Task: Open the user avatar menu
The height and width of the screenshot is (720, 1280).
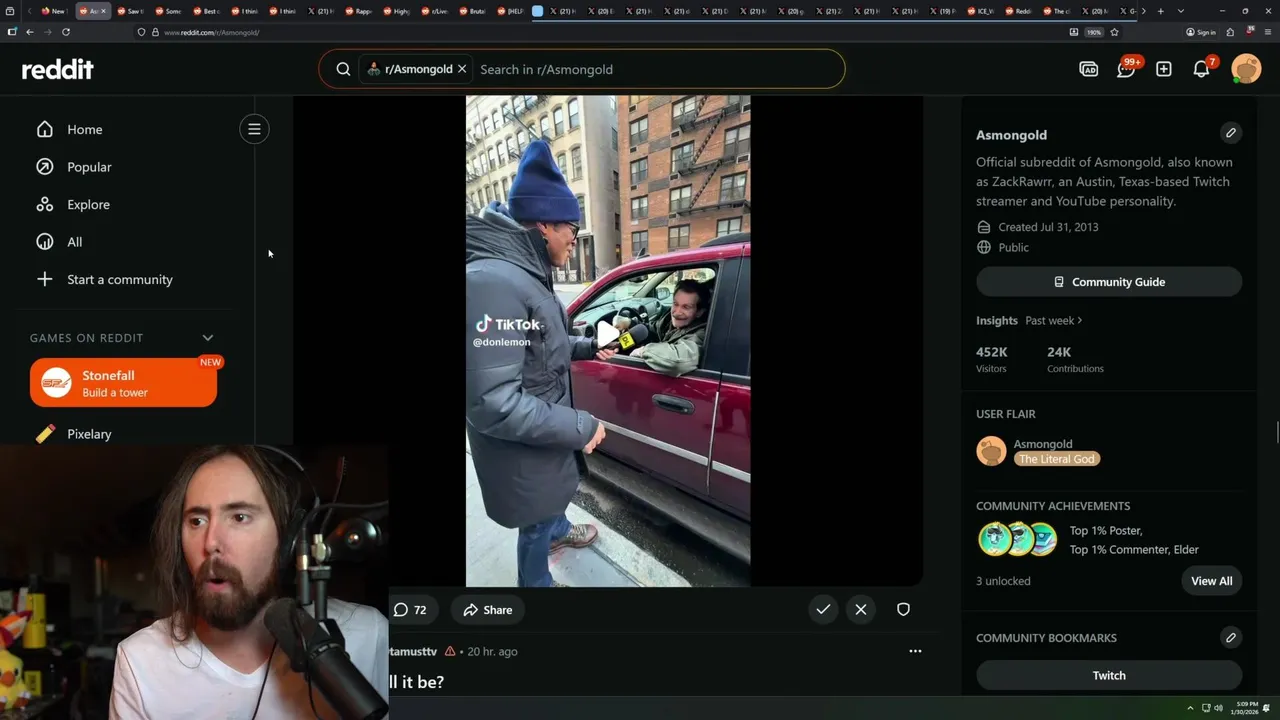Action: [x=1246, y=69]
